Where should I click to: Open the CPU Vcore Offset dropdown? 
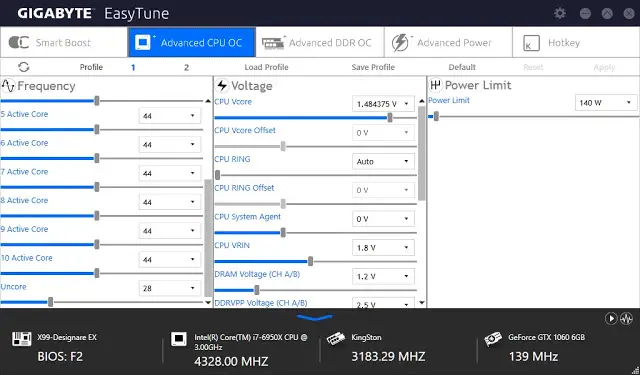click(x=383, y=133)
